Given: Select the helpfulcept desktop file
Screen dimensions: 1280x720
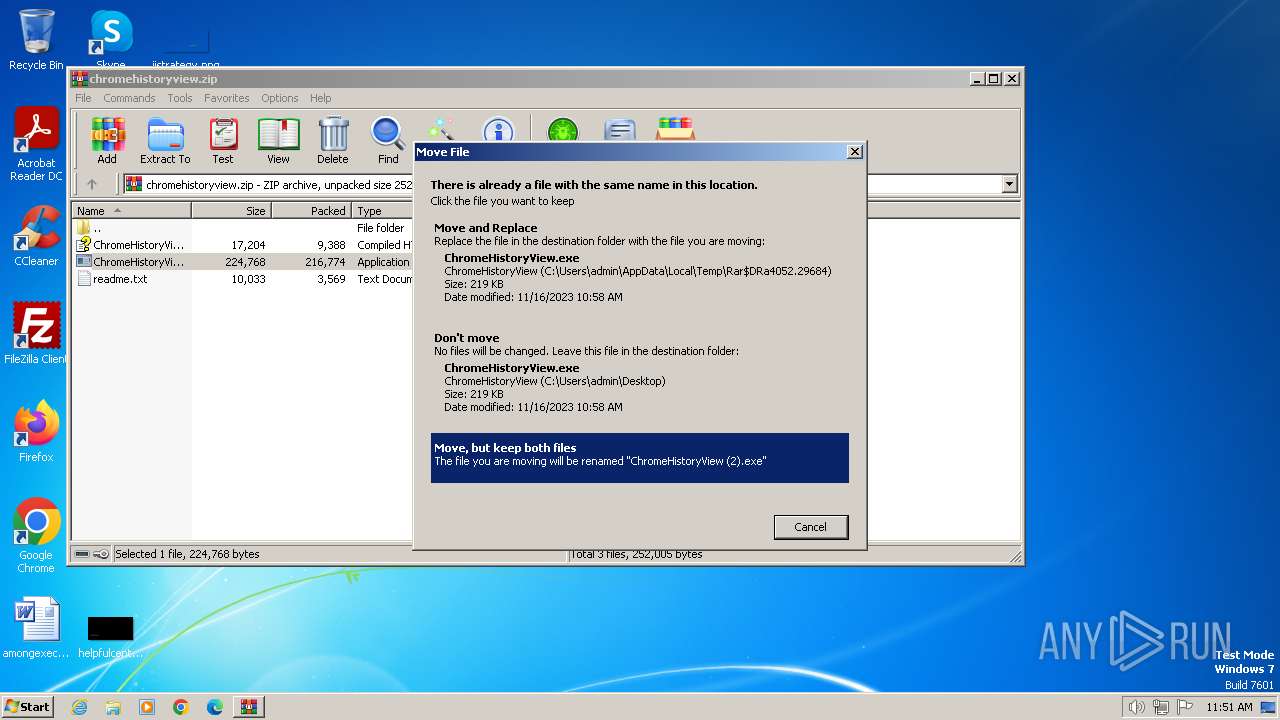Looking at the screenshot, I should pos(110,635).
